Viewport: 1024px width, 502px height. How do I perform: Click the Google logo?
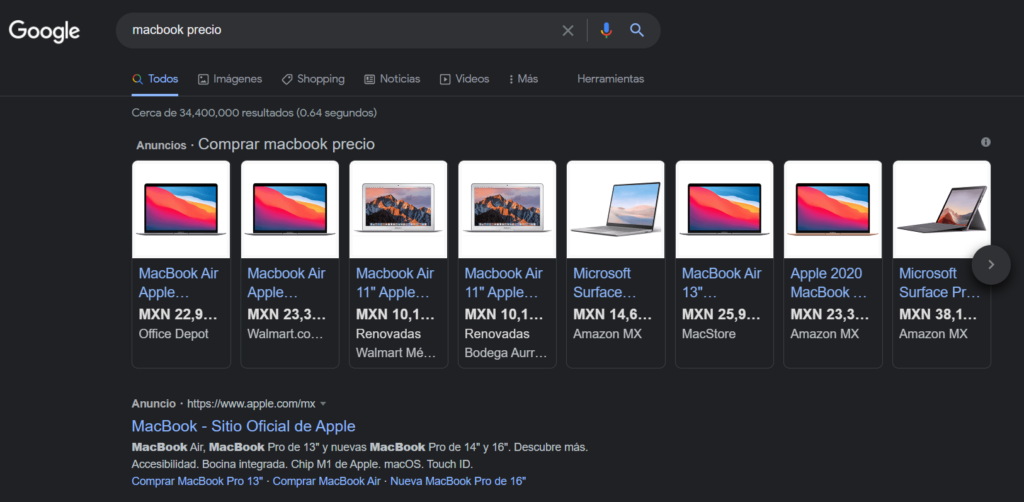point(44,31)
